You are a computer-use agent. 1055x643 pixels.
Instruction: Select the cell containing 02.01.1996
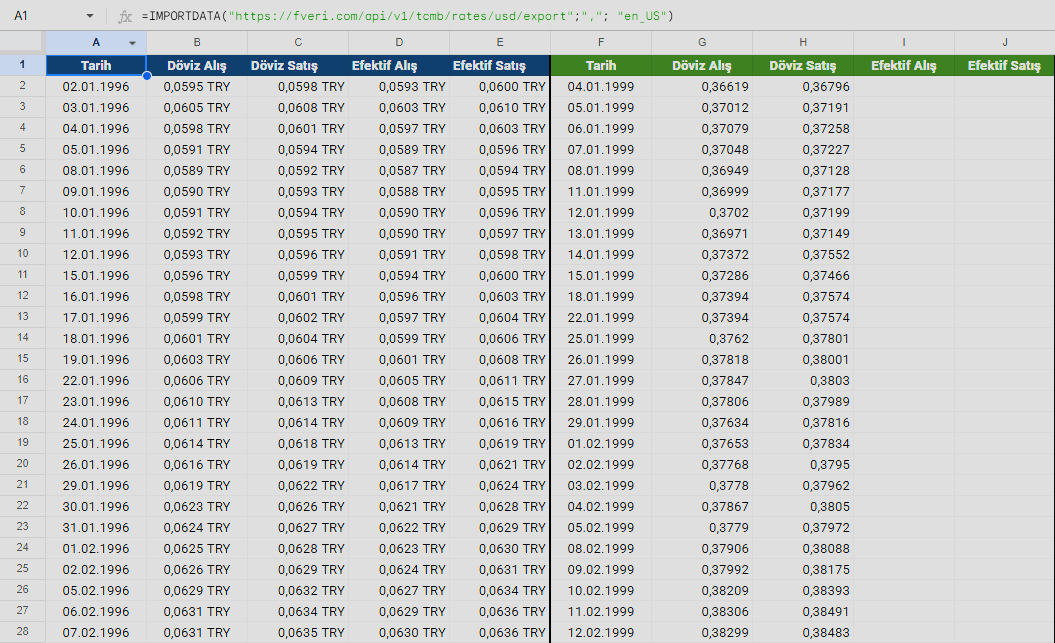pyautogui.click(x=96, y=85)
